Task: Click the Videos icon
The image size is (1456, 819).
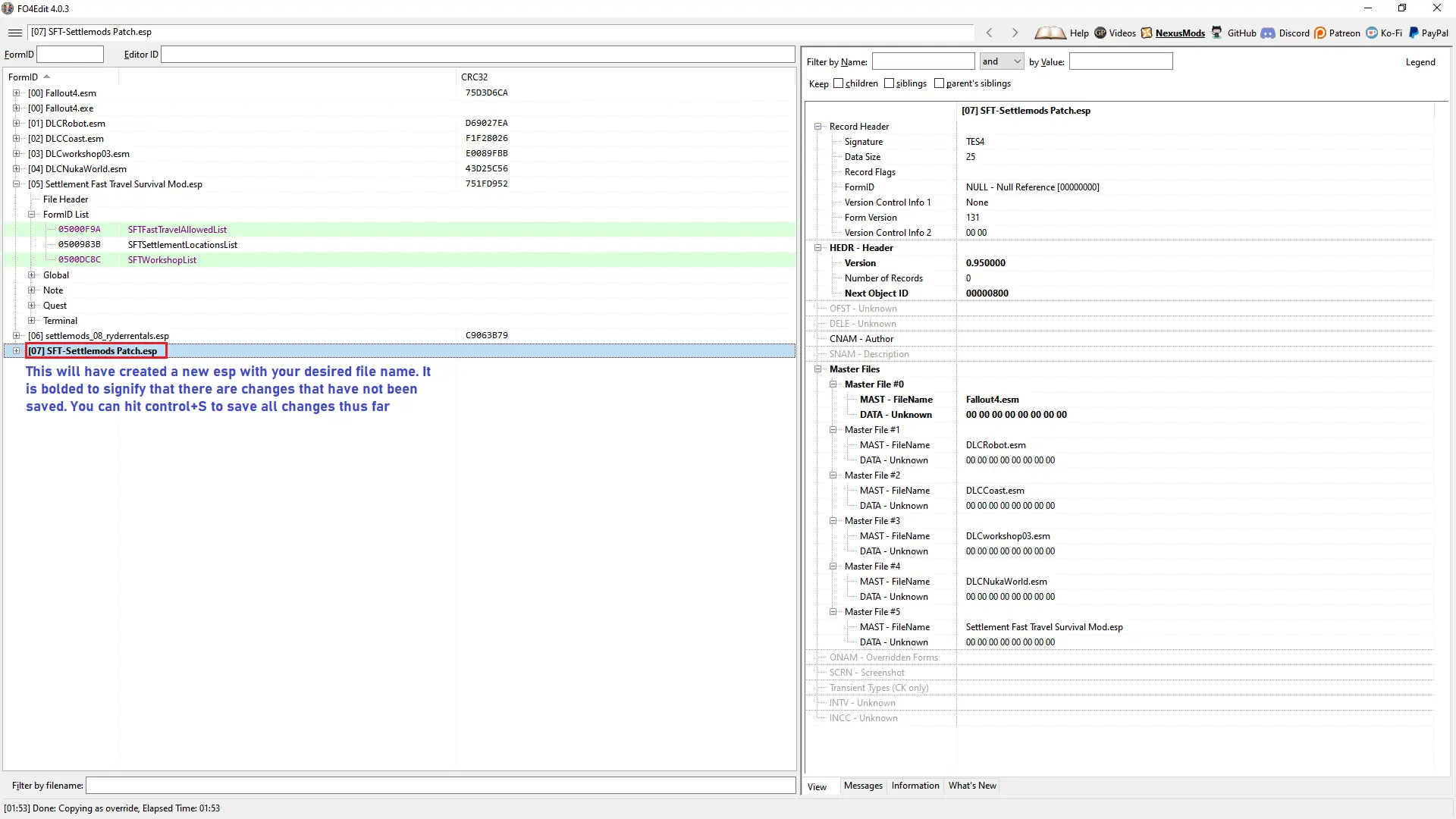Action: coord(1100,33)
